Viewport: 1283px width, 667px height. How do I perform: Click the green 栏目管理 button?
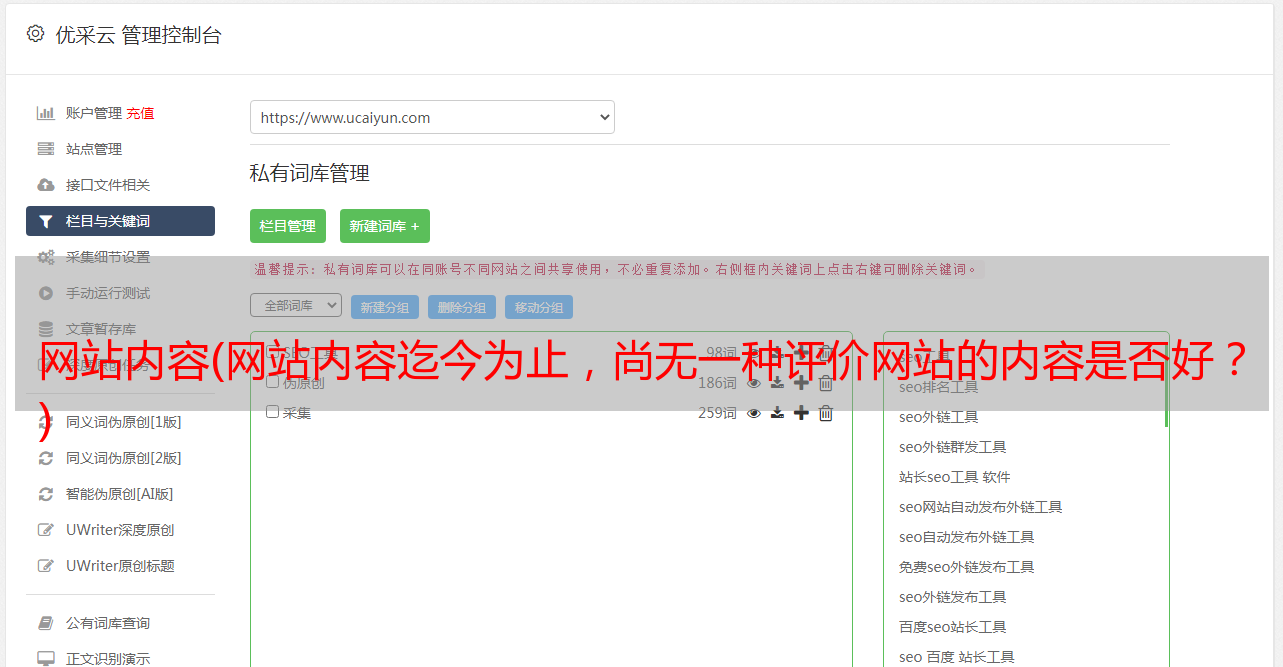288,226
